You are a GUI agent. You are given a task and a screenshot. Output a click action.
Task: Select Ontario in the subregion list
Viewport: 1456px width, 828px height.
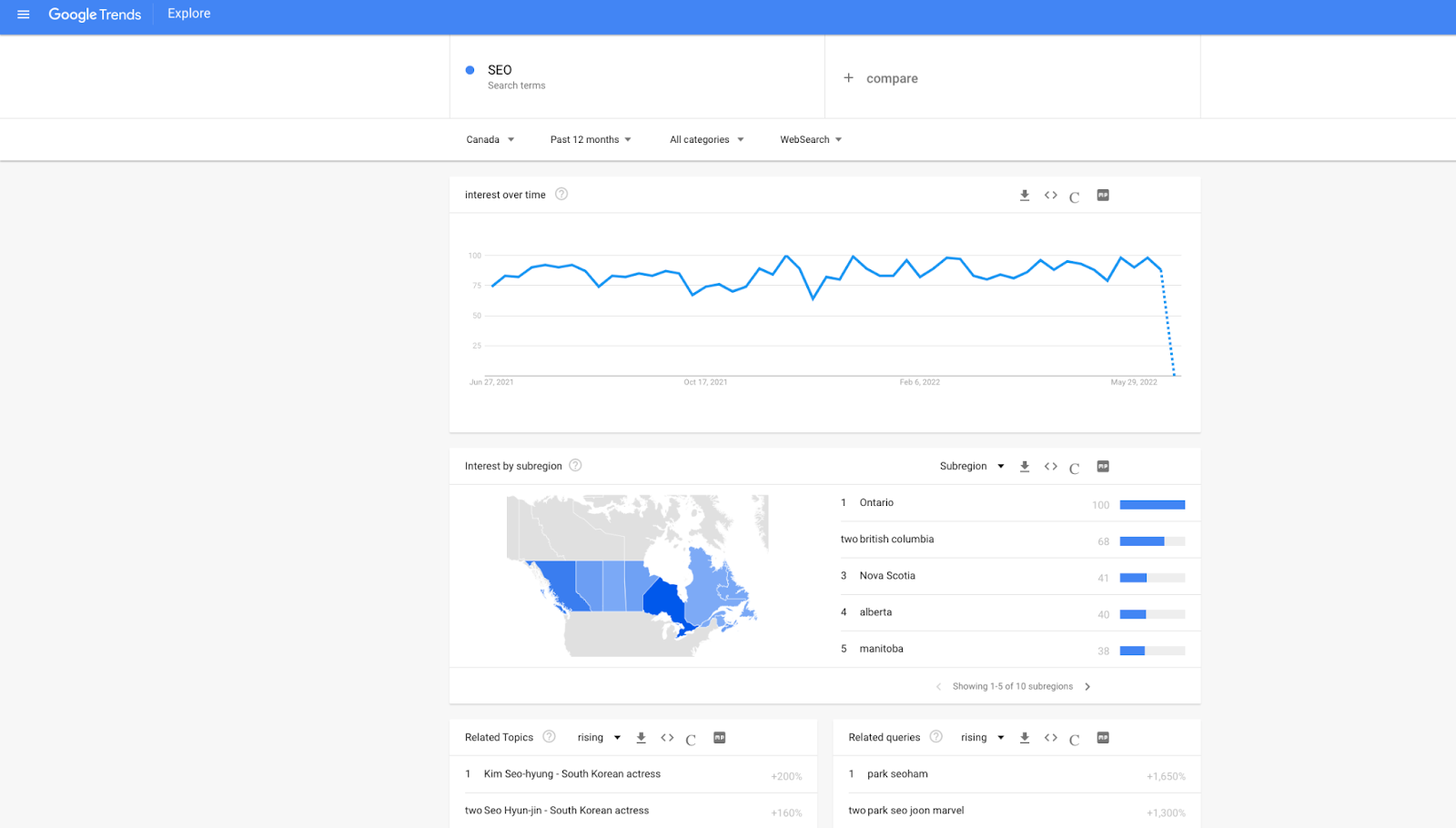[x=876, y=503]
